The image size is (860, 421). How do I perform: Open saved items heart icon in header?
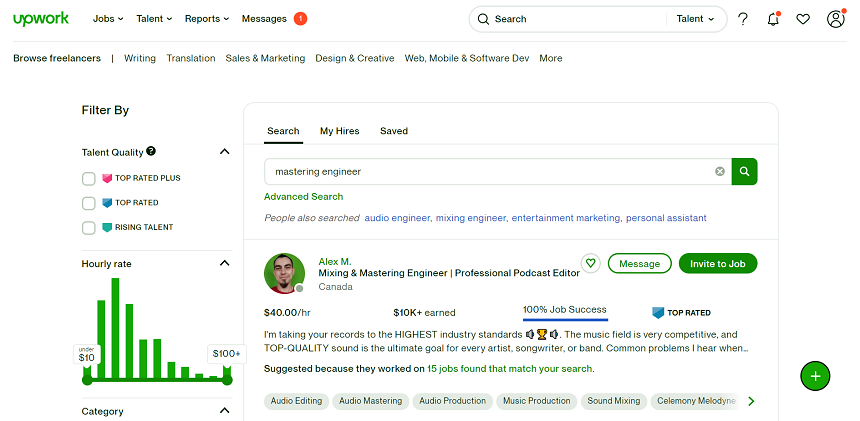(x=803, y=19)
